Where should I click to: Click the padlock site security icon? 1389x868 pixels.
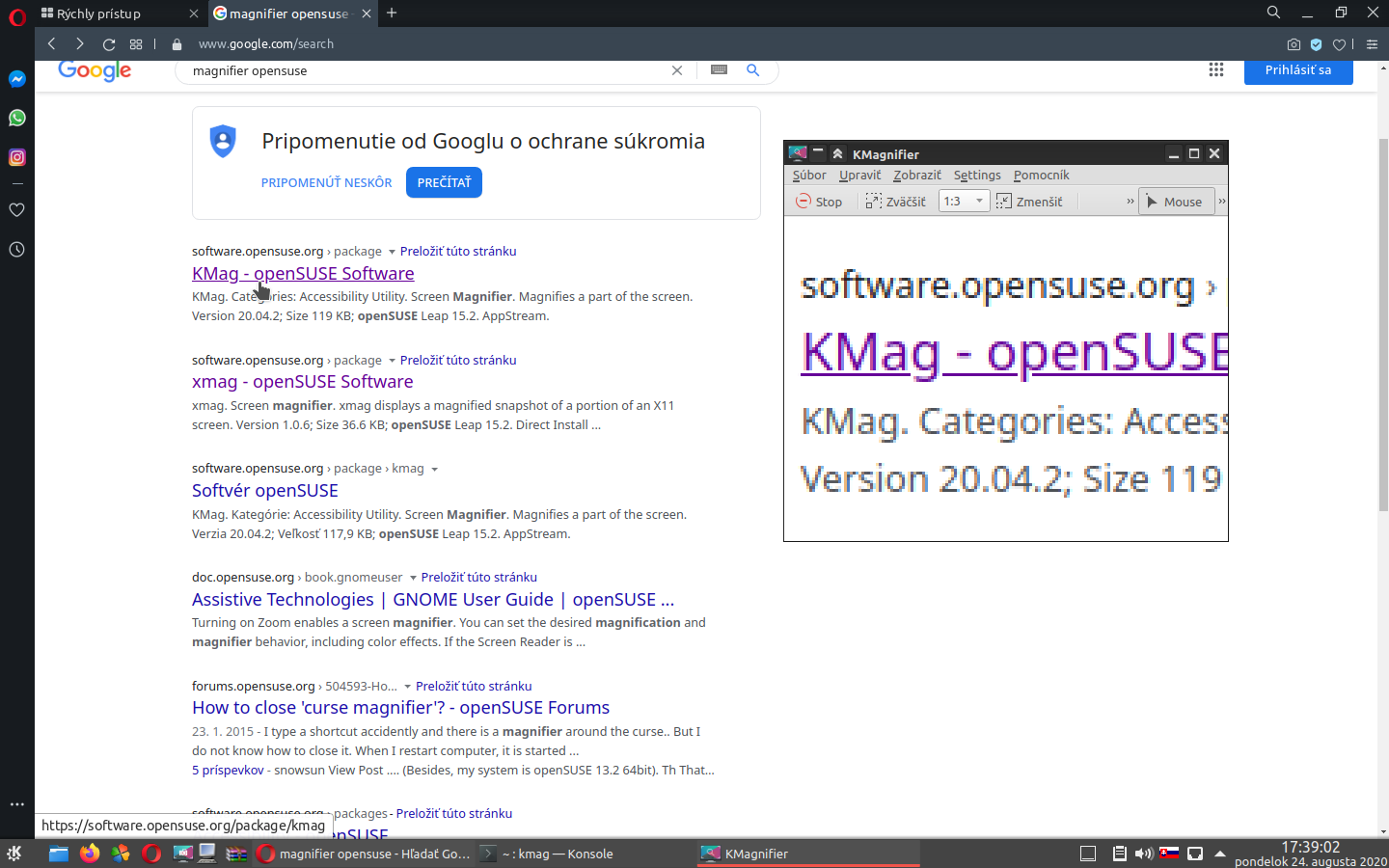click(177, 44)
